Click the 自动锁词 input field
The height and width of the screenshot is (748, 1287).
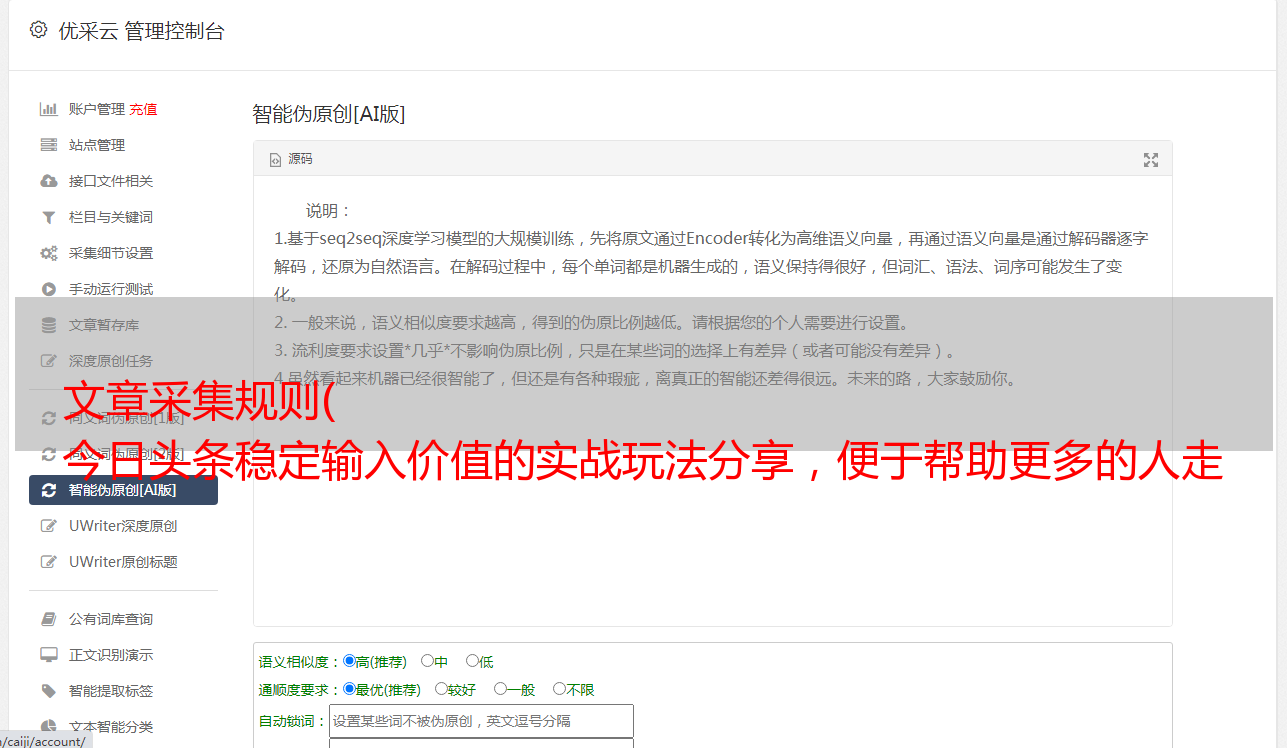(x=481, y=721)
